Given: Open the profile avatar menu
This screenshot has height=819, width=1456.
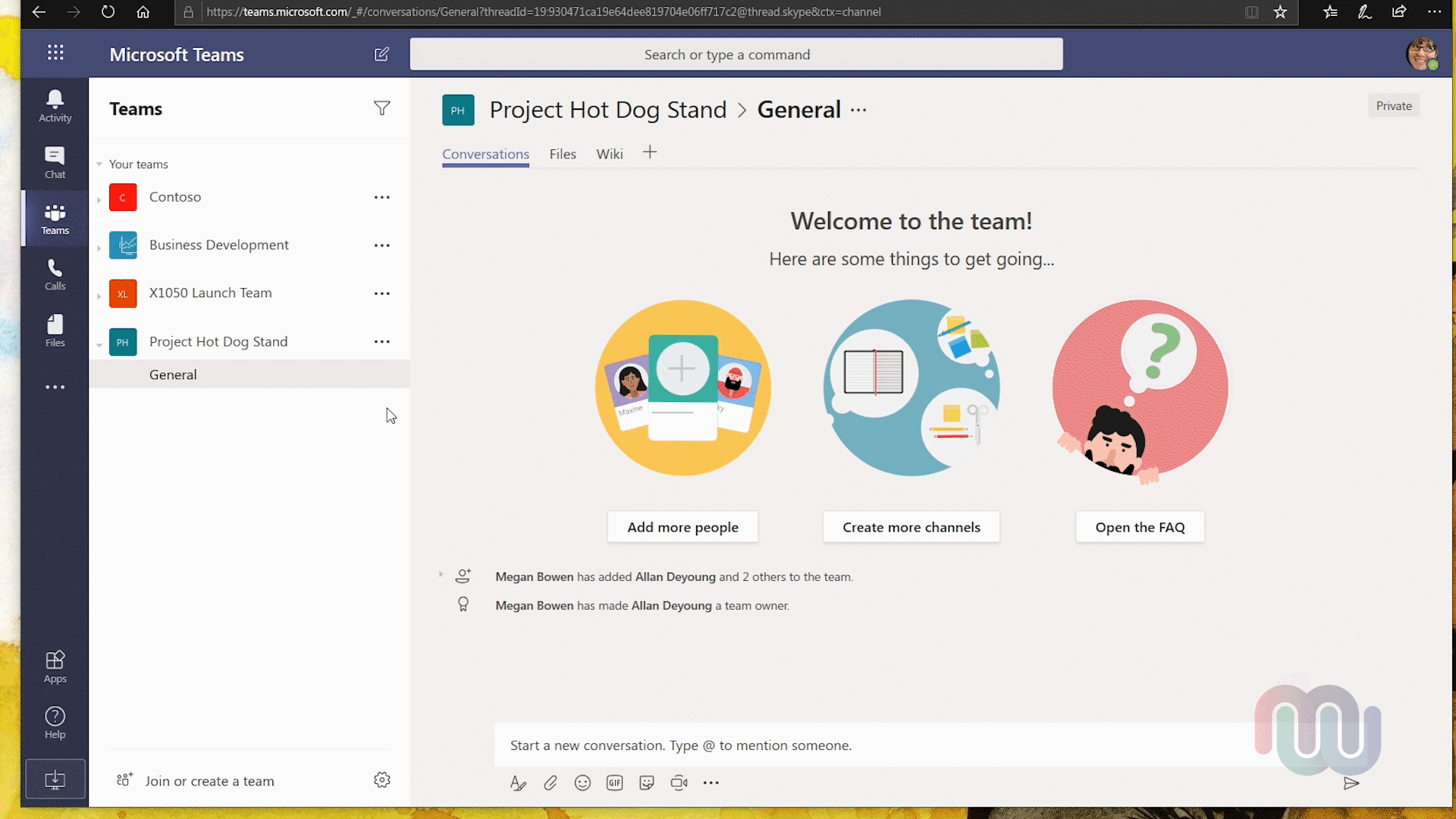Looking at the screenshot, I should [1422, 54].
